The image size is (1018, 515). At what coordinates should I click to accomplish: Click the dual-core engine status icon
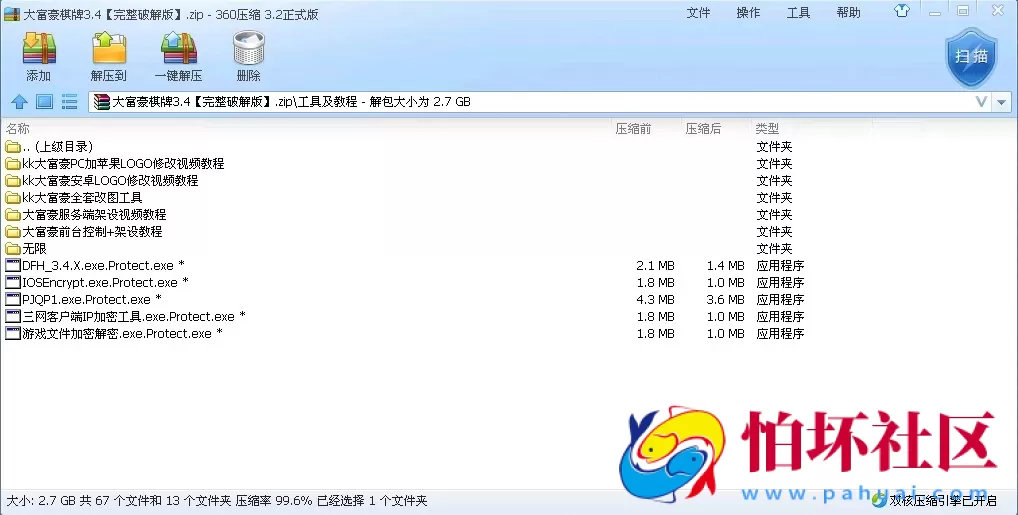879,500
